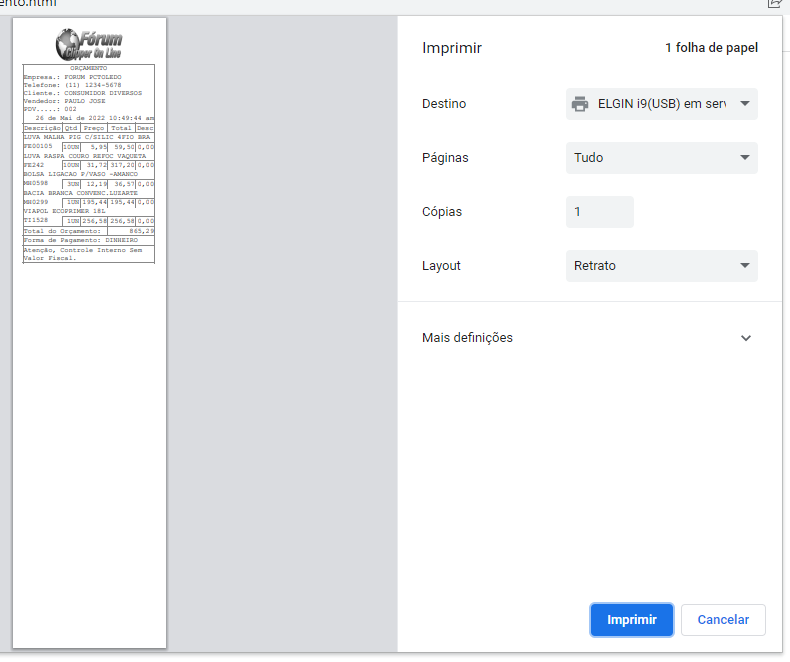The height and width of the screenshot is (662, 790).
Task: Click the share icon at top right
Action: 774,4
